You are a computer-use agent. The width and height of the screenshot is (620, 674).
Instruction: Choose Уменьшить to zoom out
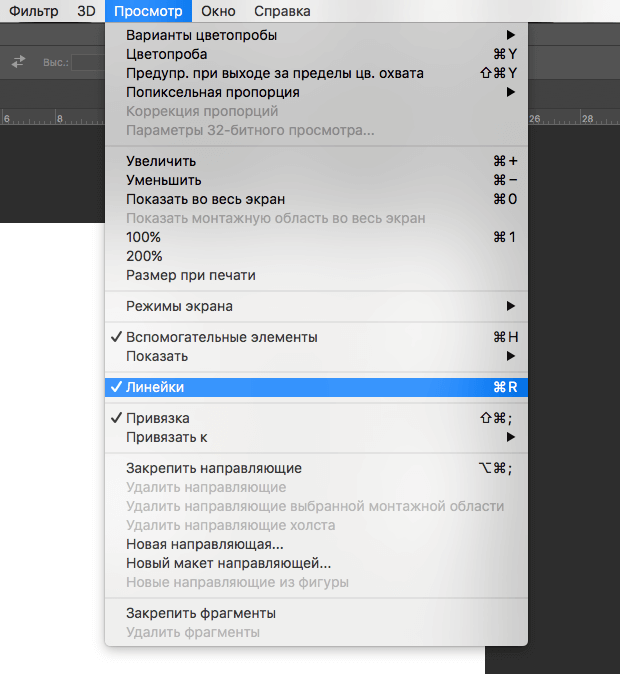click(x=163, y=180)
